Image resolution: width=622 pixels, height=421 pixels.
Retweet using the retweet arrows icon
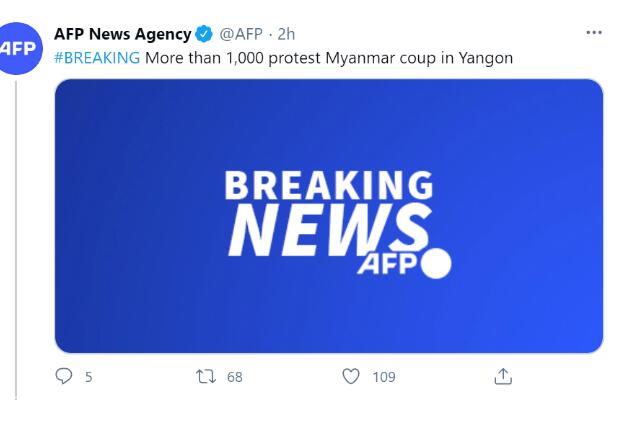tap(206, 376)
